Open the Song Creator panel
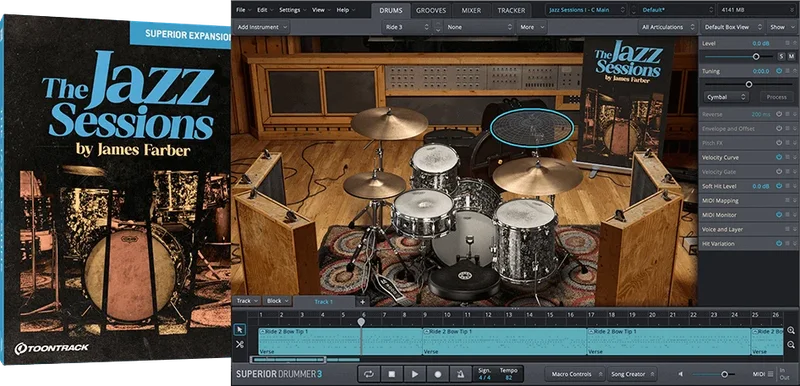 [632, 374]
